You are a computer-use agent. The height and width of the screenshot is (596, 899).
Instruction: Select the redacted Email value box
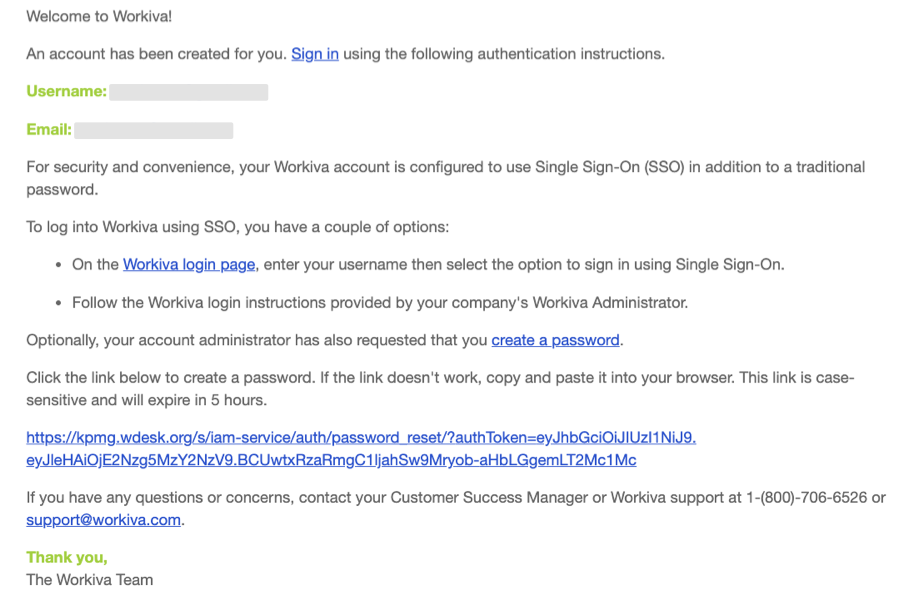pyautogui.click(x=154, y=131)
